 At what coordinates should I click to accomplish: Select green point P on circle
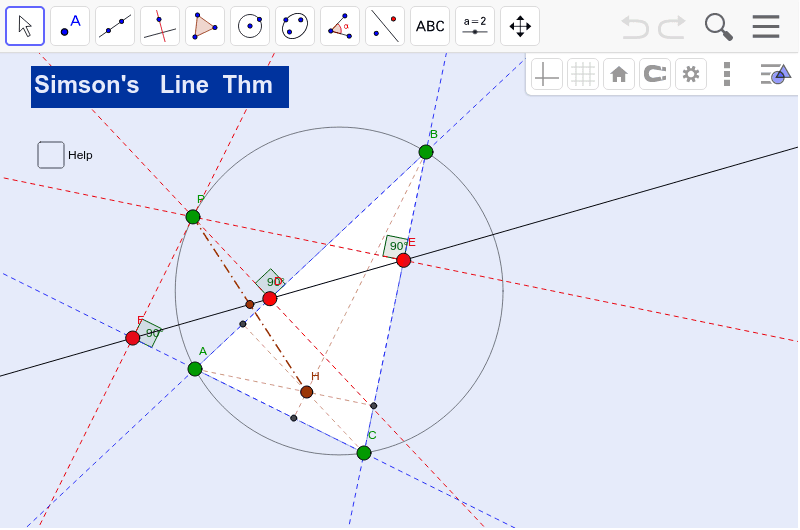(x=193, y=217)
